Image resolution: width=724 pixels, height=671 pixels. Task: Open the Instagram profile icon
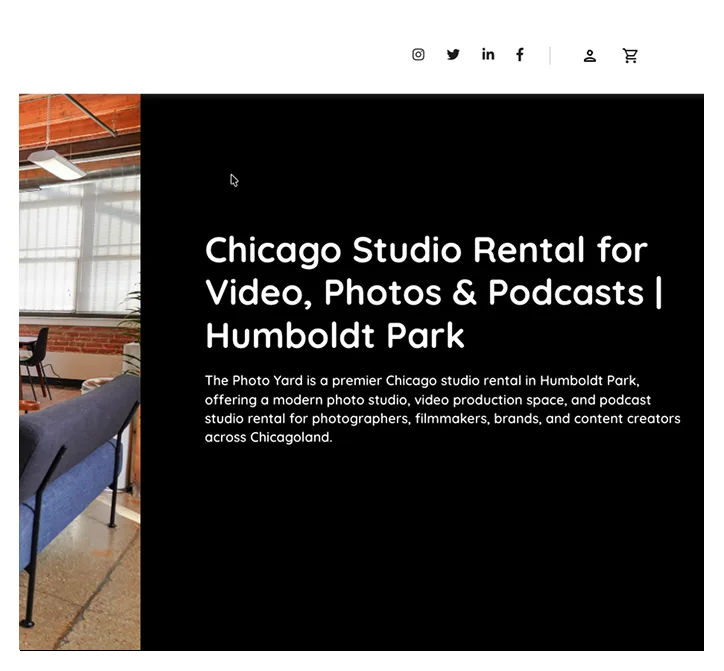click(418, 54)
